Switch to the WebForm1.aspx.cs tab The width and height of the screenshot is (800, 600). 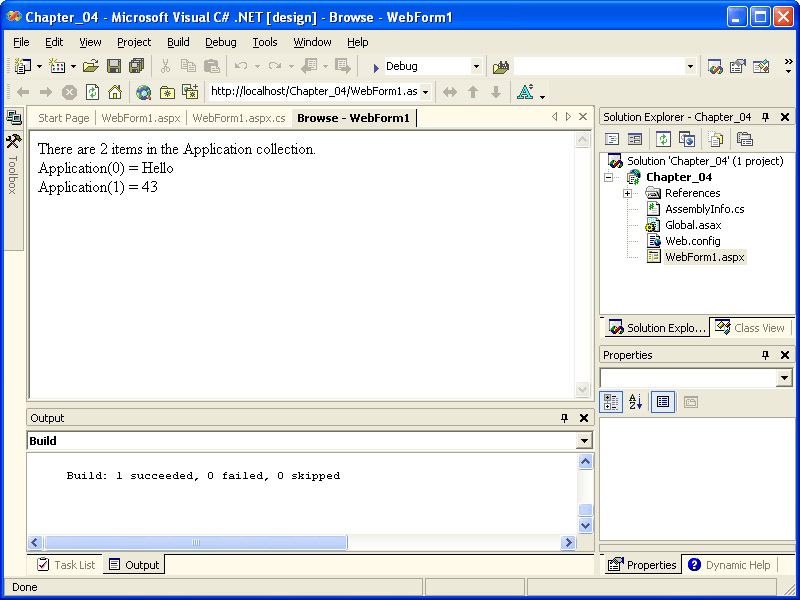coord(239,118)
